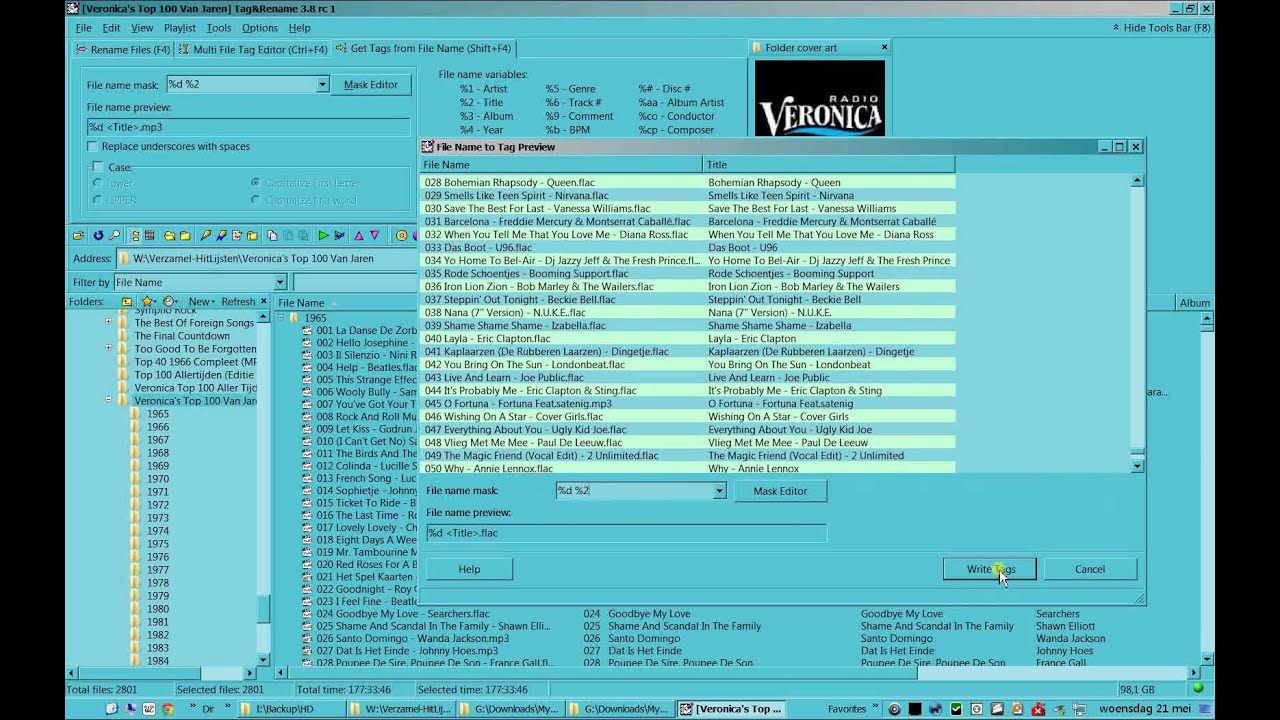Select the UPPER case radio button
This screenshot has height=720, width=1280.
(97, 200)
